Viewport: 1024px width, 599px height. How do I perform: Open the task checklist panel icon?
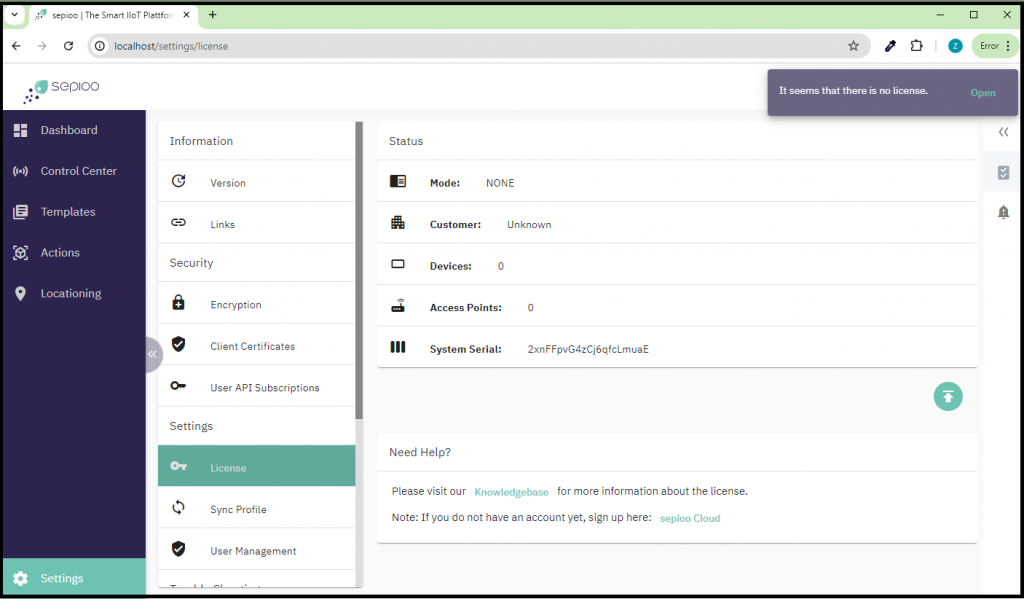point(1003,173)
